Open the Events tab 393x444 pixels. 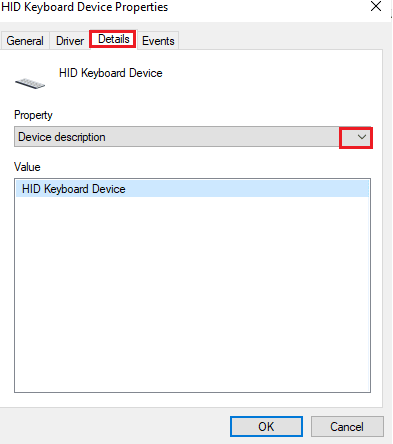pyautogui.click(x=158, y=41)
